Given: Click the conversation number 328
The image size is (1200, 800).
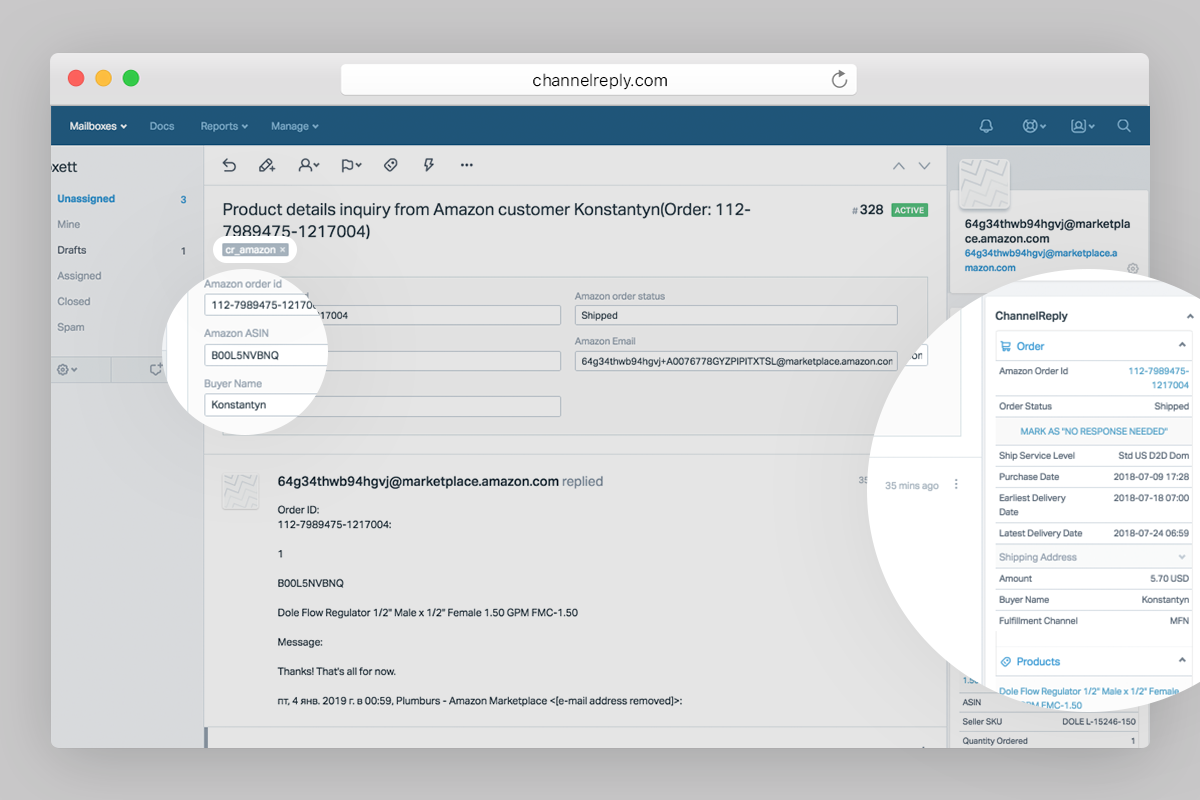Looking at the screenshot, I should click(x=868, y=210).
